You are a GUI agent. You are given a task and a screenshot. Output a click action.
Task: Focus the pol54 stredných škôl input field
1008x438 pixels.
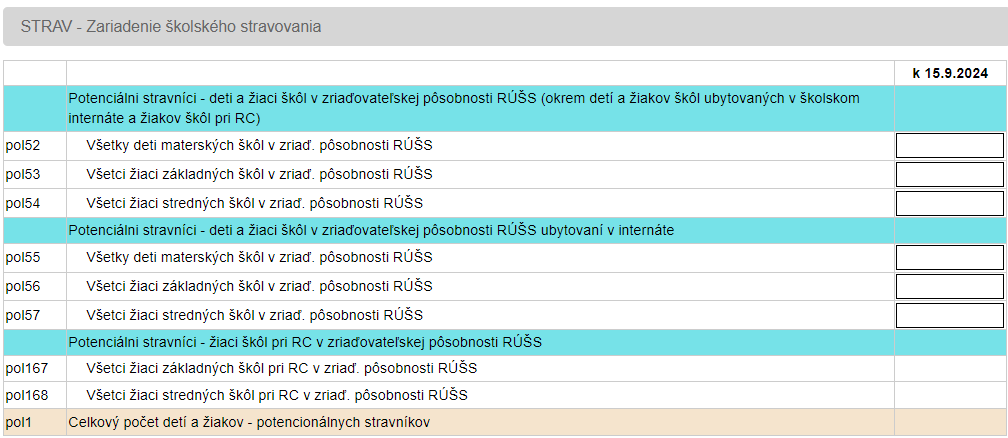[950, 203]
